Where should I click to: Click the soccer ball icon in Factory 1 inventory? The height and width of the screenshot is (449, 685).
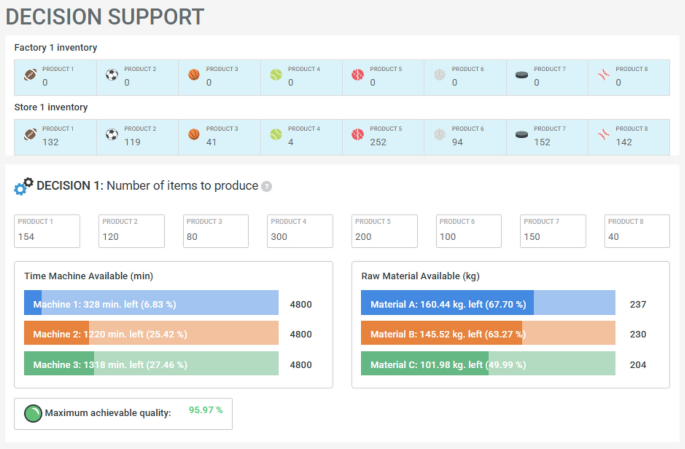click(x=112, y=75)
